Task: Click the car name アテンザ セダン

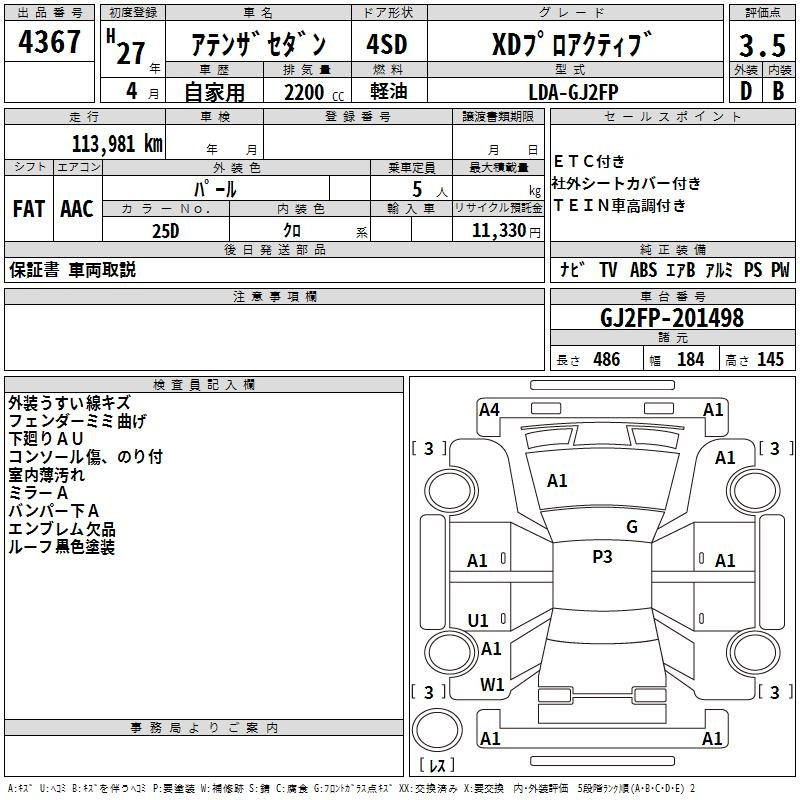Action: (259, 44)
